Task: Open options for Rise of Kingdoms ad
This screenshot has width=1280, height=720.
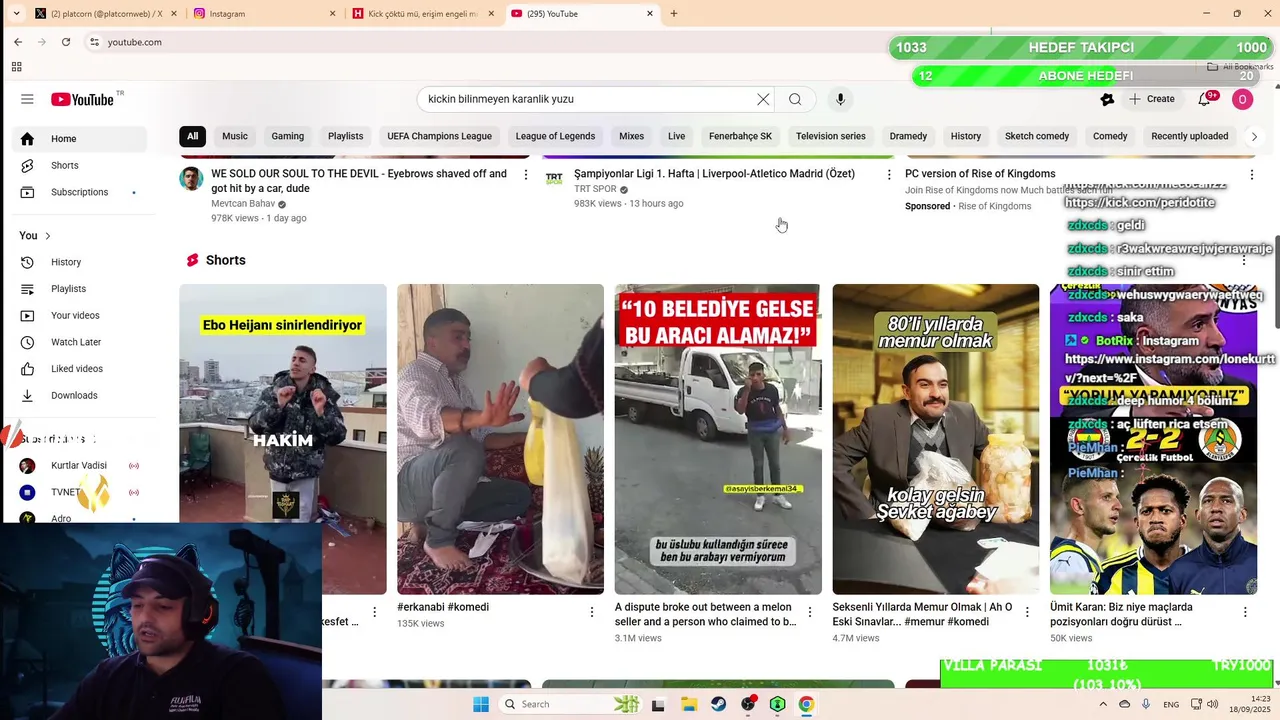Action: click(x=1251, y=175)
